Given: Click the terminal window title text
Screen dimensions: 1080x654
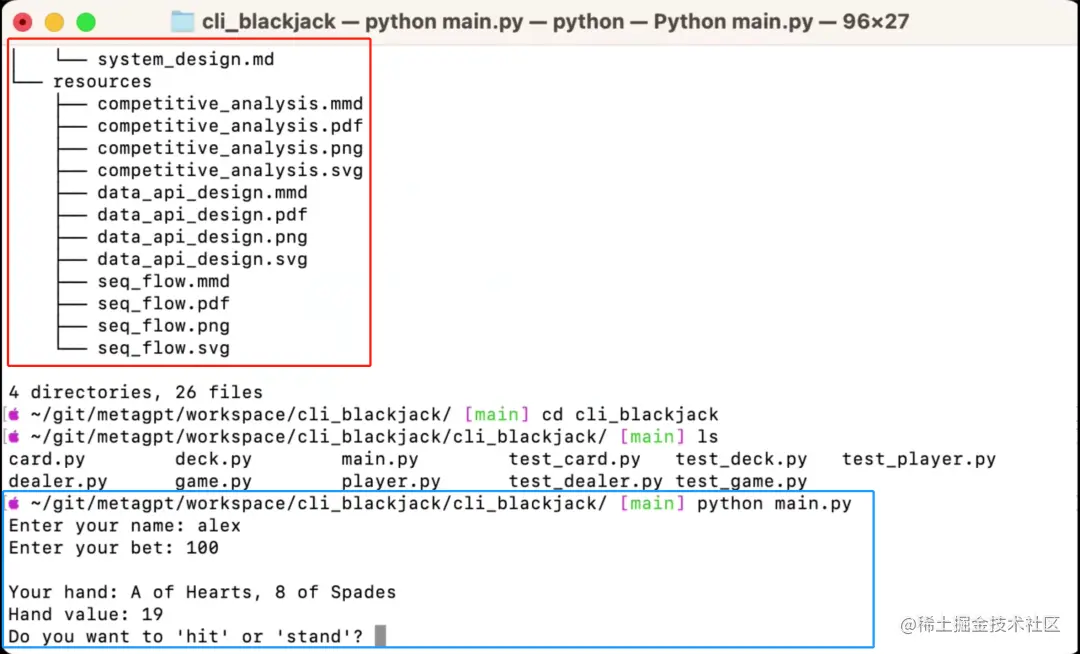Looking at the screenshot, I should click(x=555, y=21).
